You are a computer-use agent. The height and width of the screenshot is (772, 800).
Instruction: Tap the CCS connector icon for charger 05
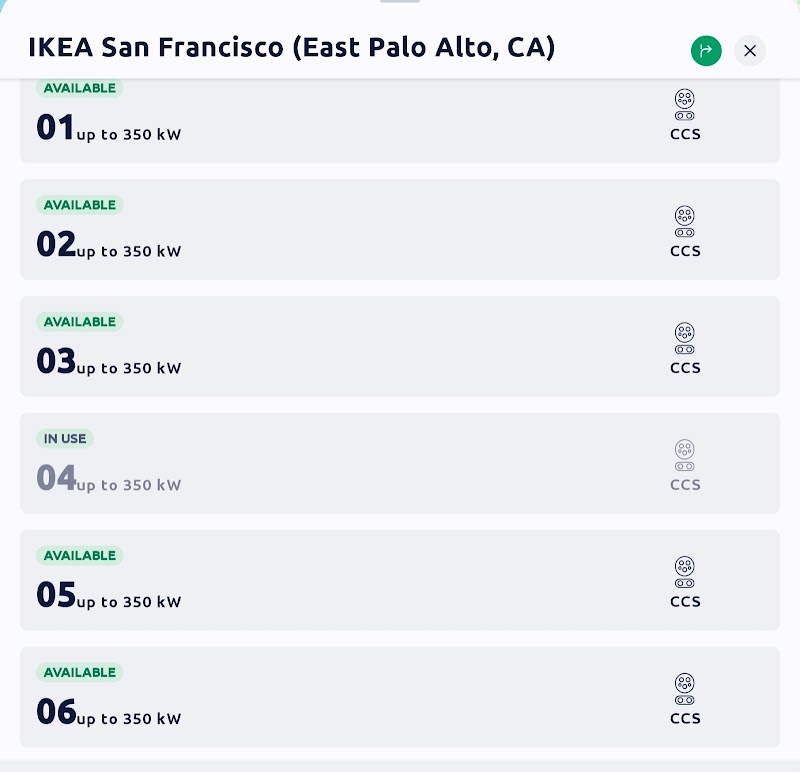coord(685,572)
